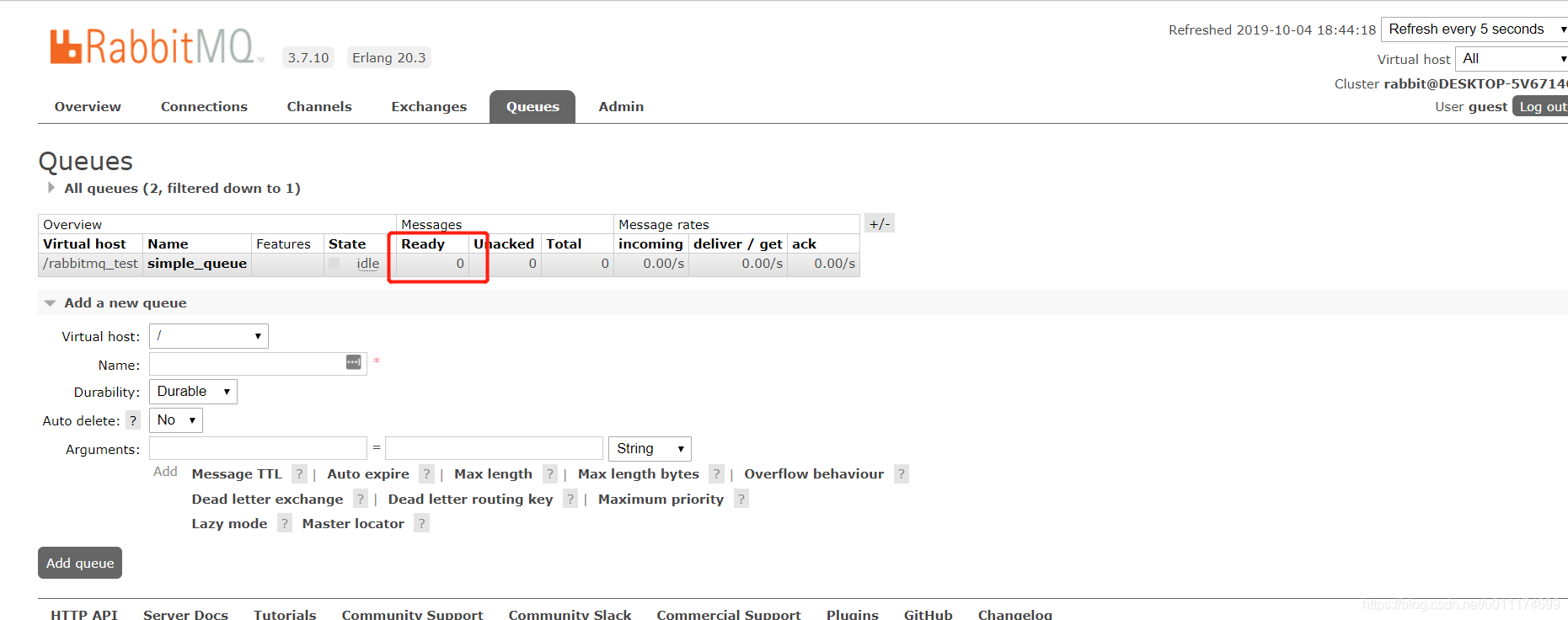Expand the All queues section
This screenshot has height=620, width=1568.
point(174,188)
